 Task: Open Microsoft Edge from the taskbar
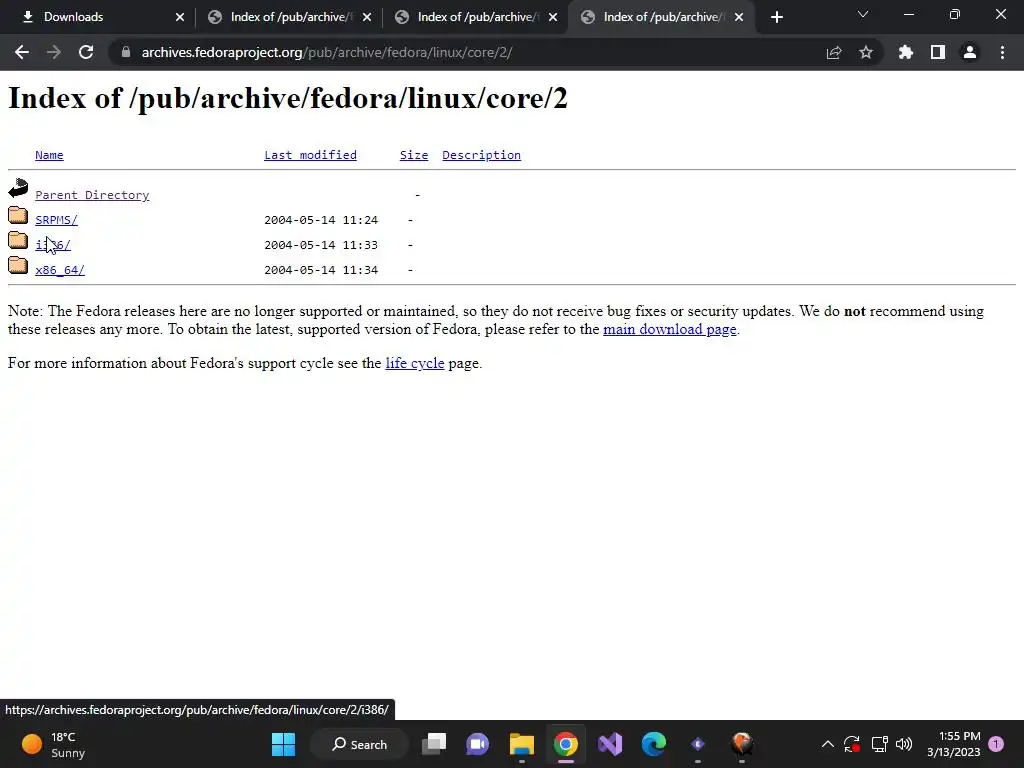654,744
